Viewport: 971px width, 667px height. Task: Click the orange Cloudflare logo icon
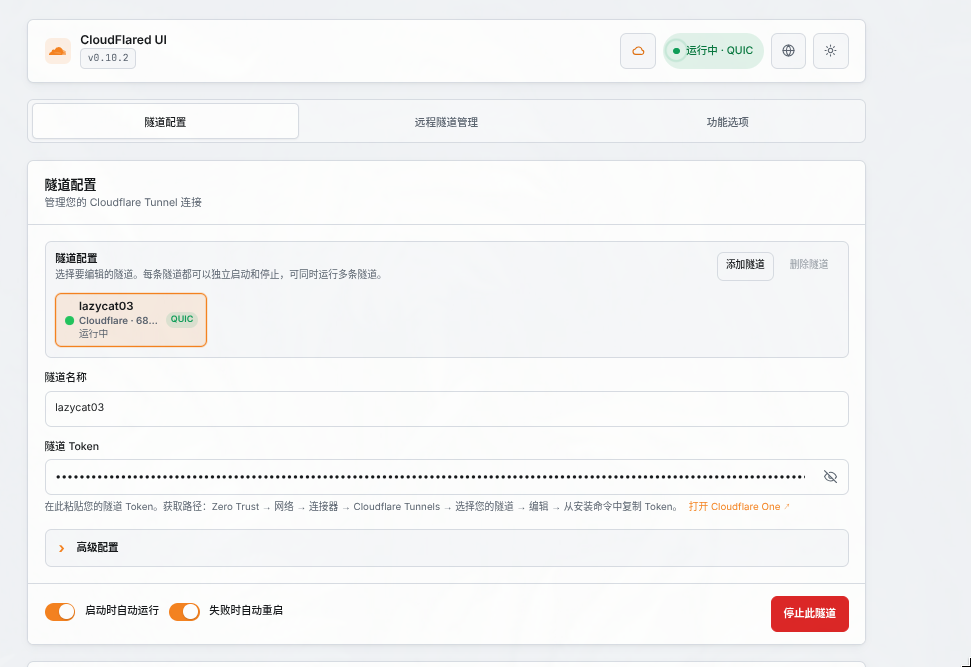pos(58,51)
